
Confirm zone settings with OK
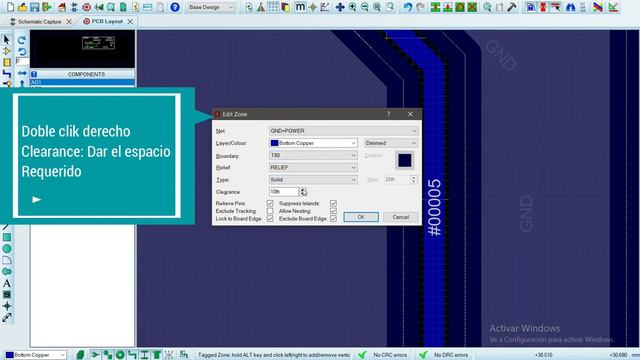point(361,217)
